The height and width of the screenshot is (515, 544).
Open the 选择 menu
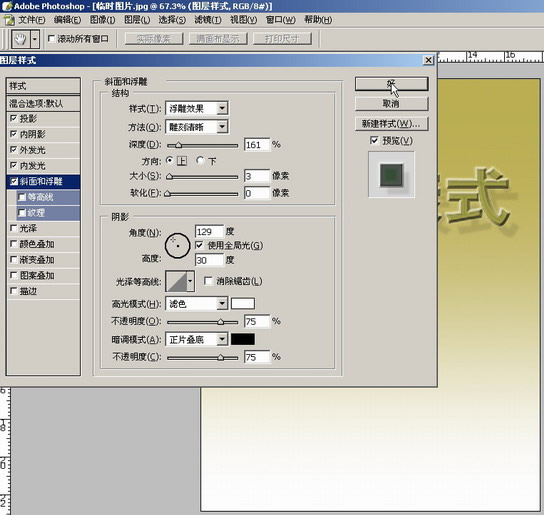[172, 20]
